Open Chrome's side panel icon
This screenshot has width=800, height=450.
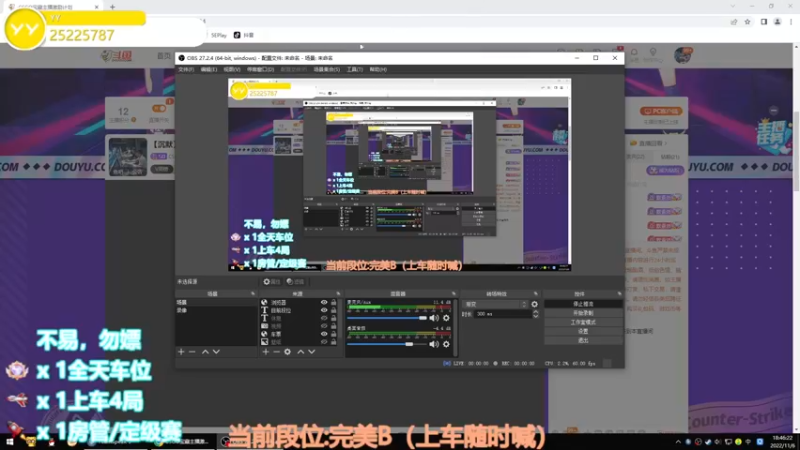click(x=764, y=22)
